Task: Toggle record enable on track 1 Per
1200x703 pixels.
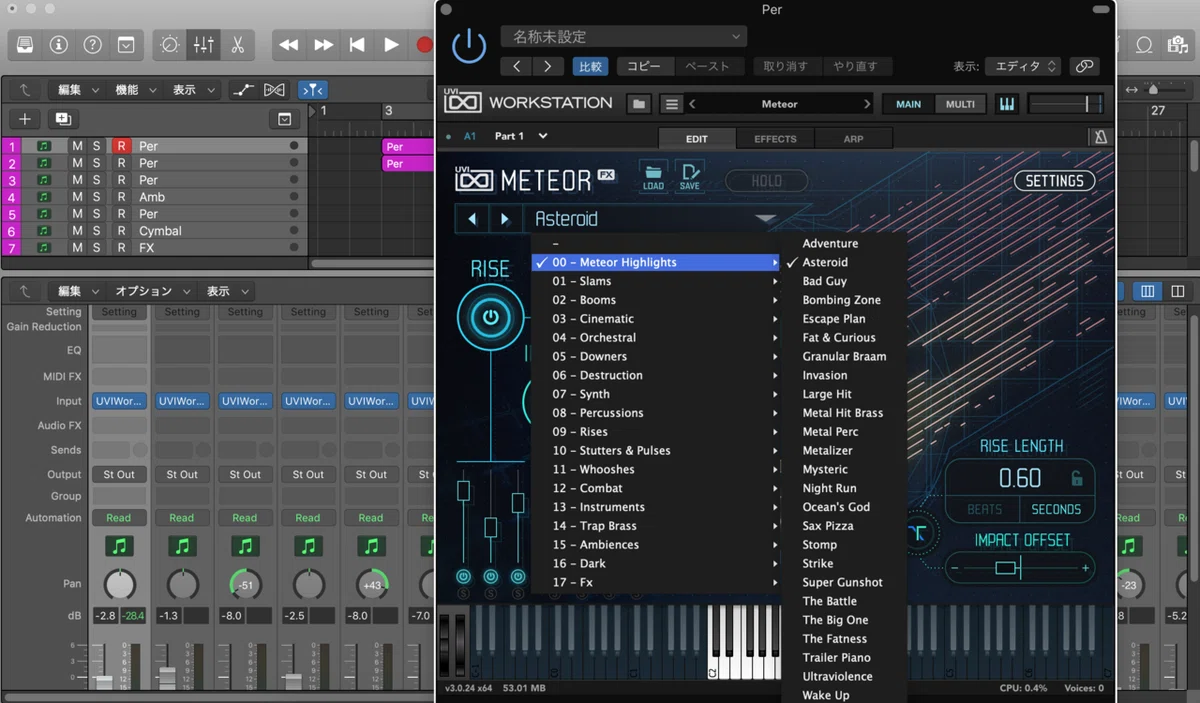Action: (x=122, y=146)
